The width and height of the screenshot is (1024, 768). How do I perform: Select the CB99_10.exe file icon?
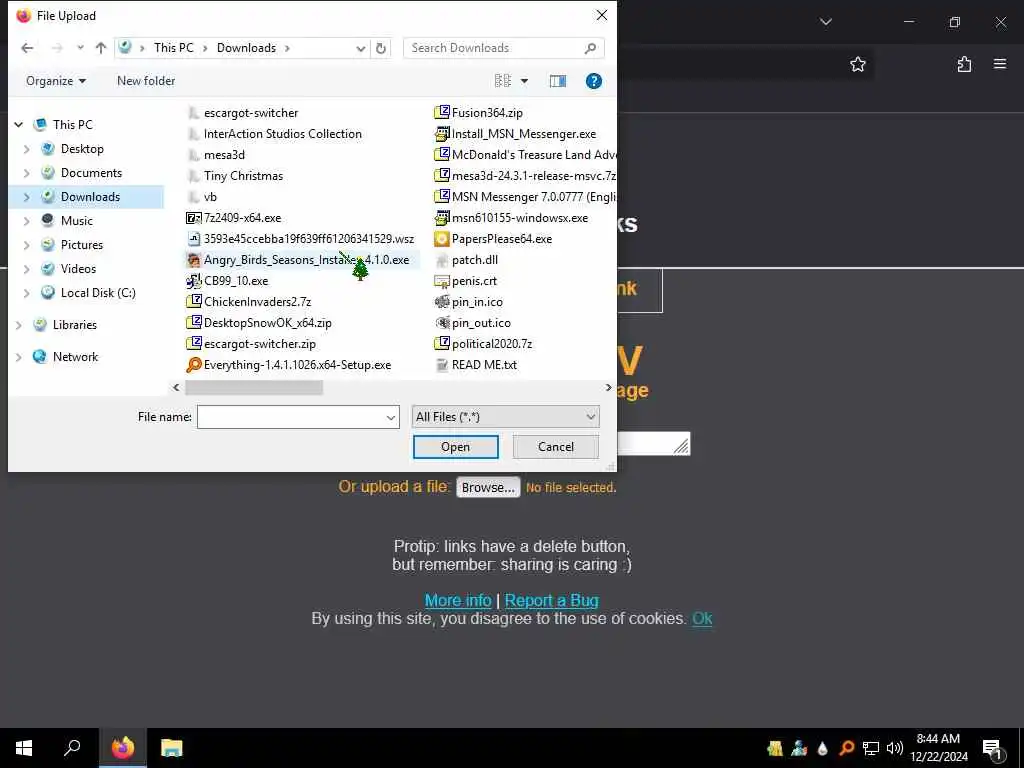coord(194,281)
